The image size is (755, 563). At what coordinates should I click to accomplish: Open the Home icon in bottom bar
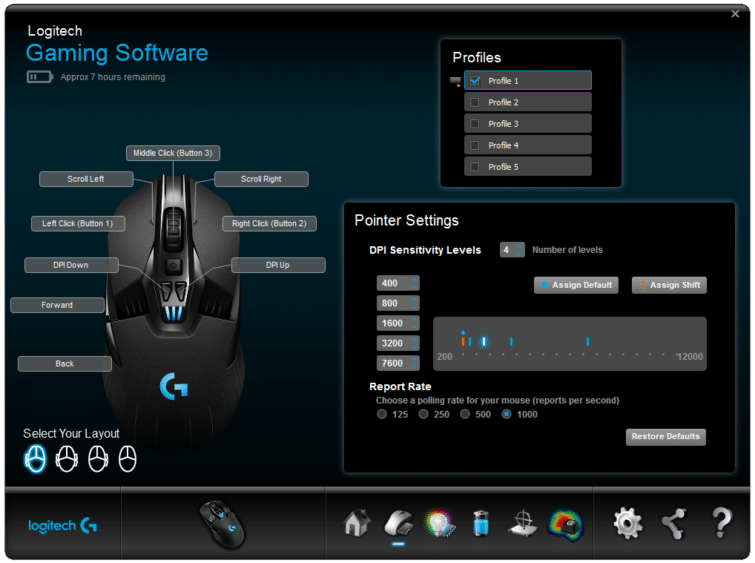357,523
